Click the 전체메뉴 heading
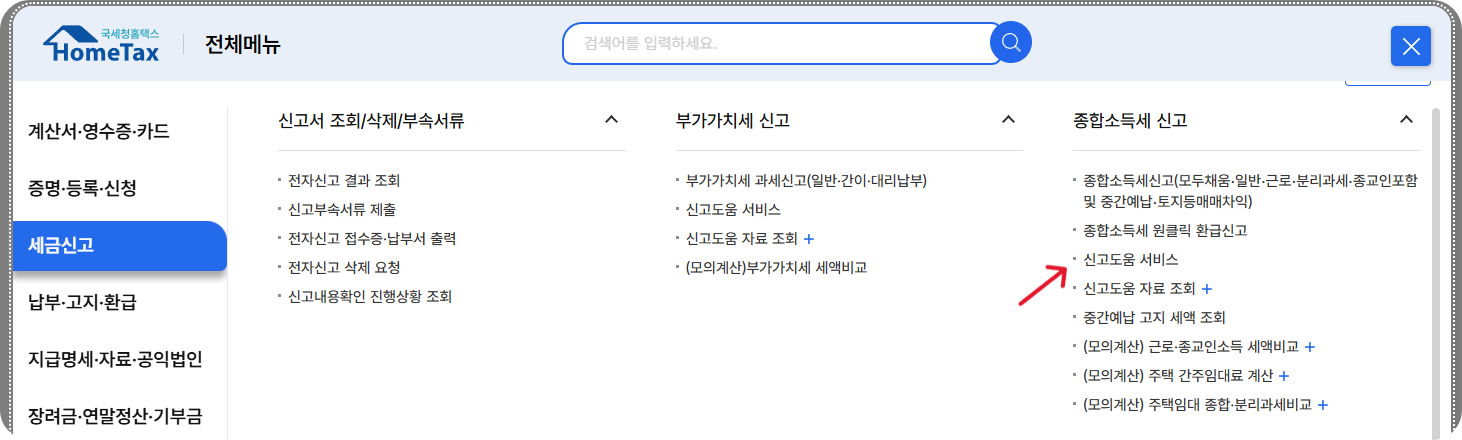 click(x=243, y=45)
